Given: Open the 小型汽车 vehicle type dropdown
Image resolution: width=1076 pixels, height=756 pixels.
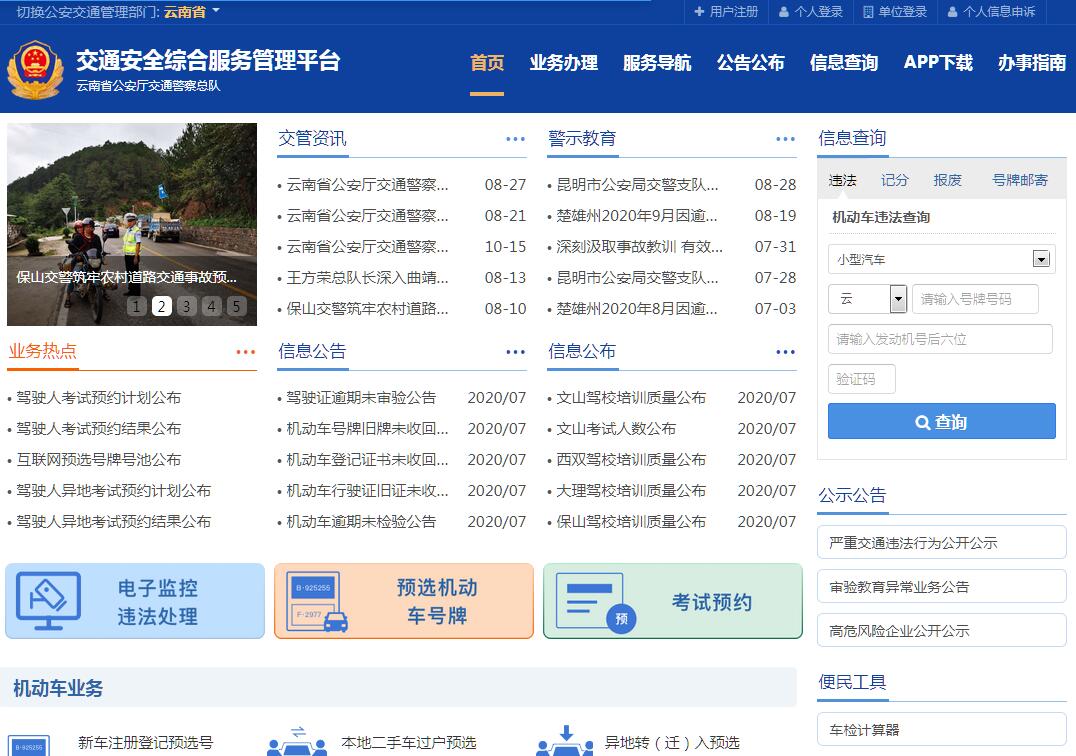Looking at the screenshot, I should pos(1041,259).
